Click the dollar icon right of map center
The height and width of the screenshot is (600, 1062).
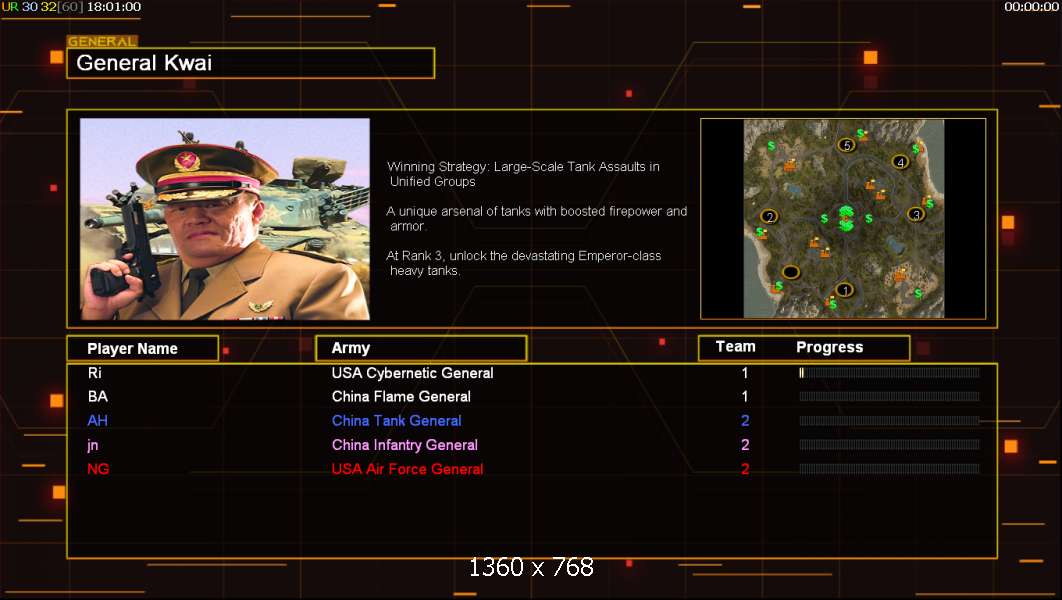pyautogui.click(x=869, y=218)
